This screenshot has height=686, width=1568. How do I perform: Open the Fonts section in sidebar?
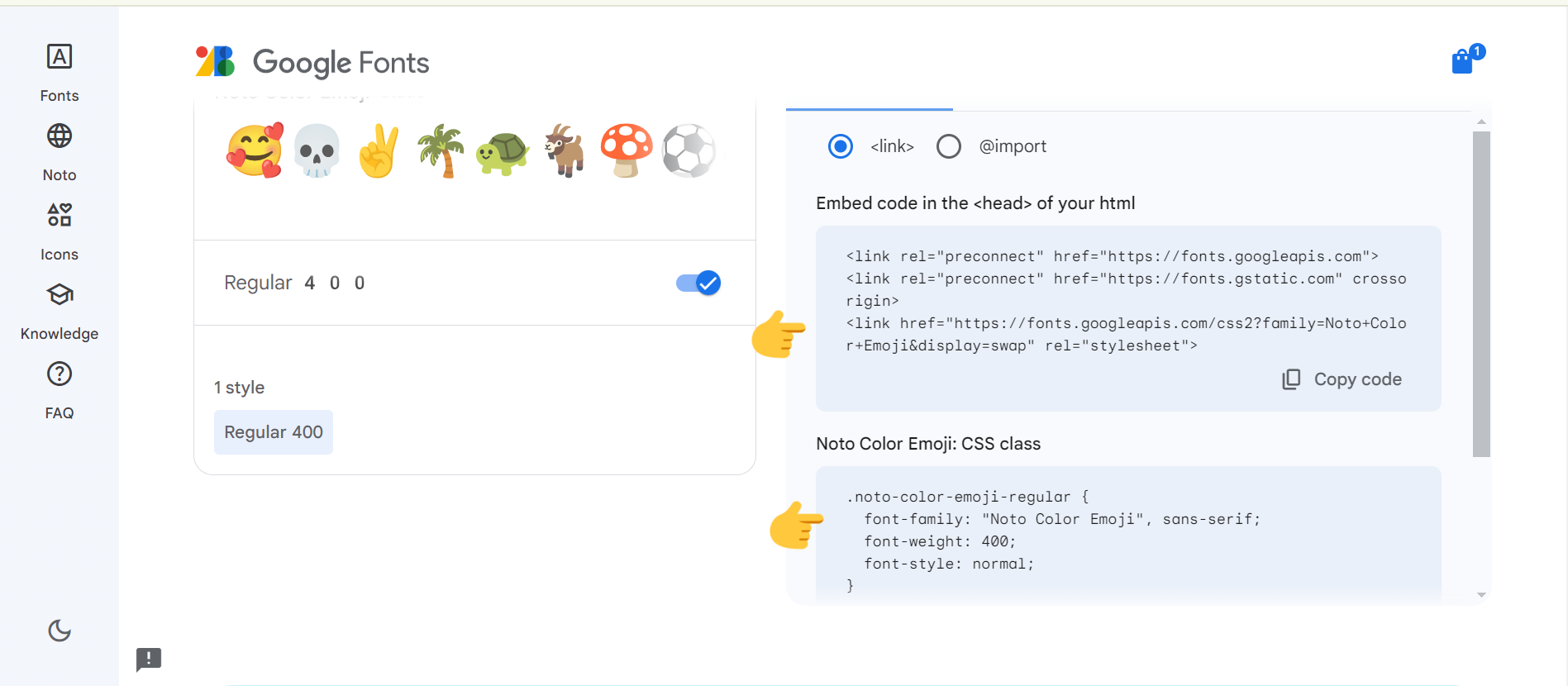coord(60,73)
